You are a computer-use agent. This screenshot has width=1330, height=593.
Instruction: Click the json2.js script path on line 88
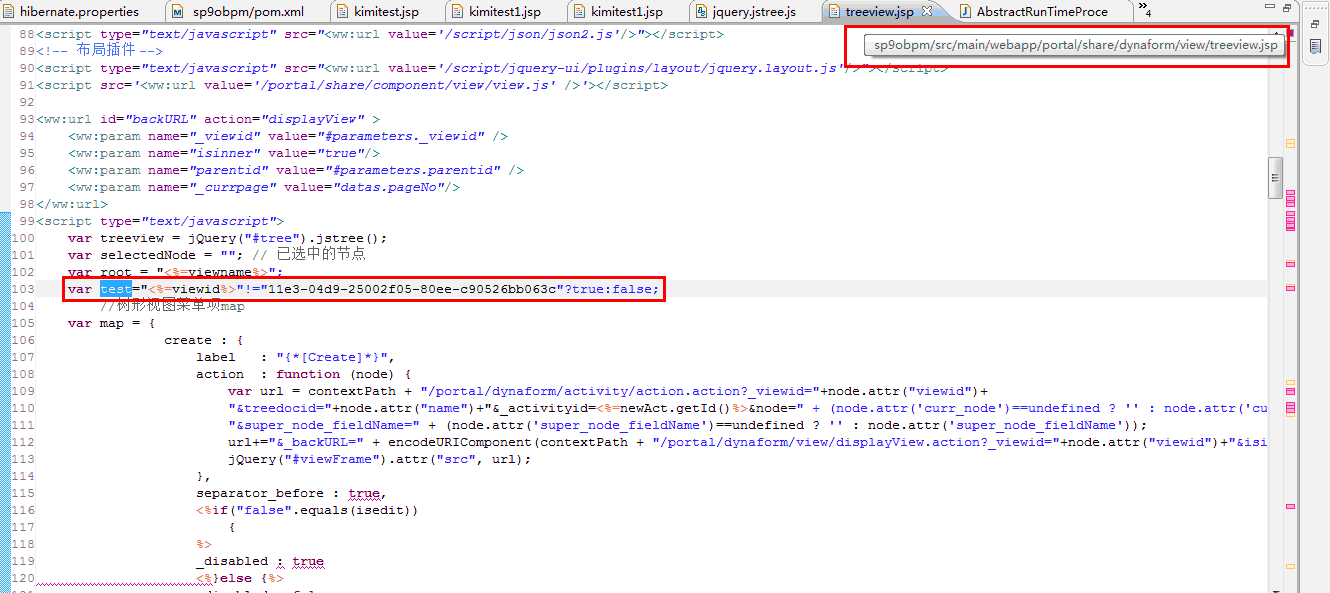point(527,34)
